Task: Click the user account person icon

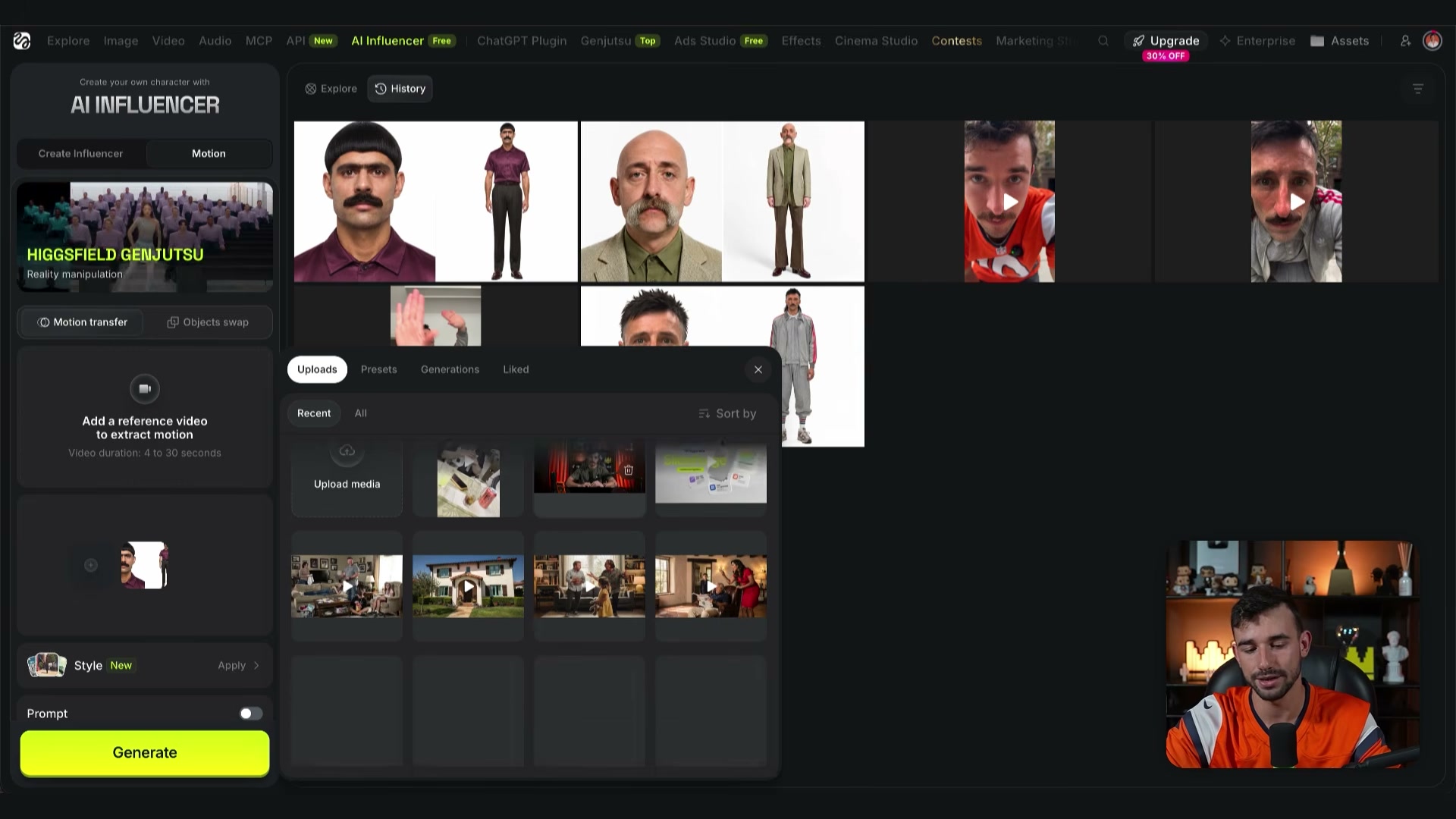Action: 1405,41
